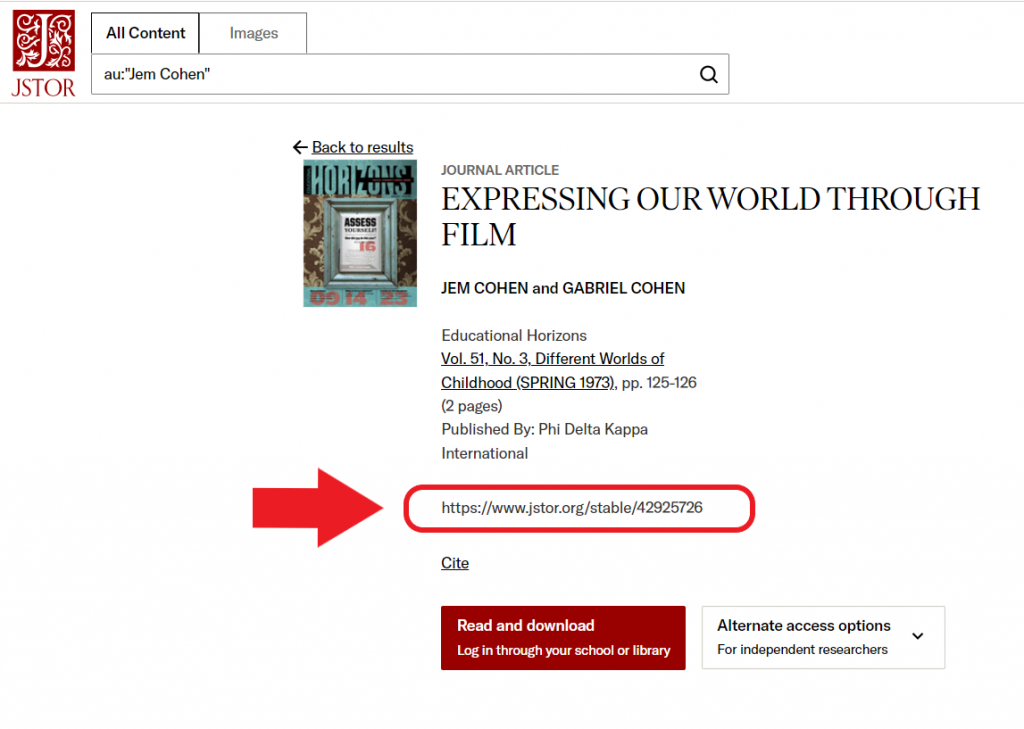Click author names Jem Cohen and Gabriel Cohen
The width and height of the screenshot is (1024, 729).
(563, 288)
